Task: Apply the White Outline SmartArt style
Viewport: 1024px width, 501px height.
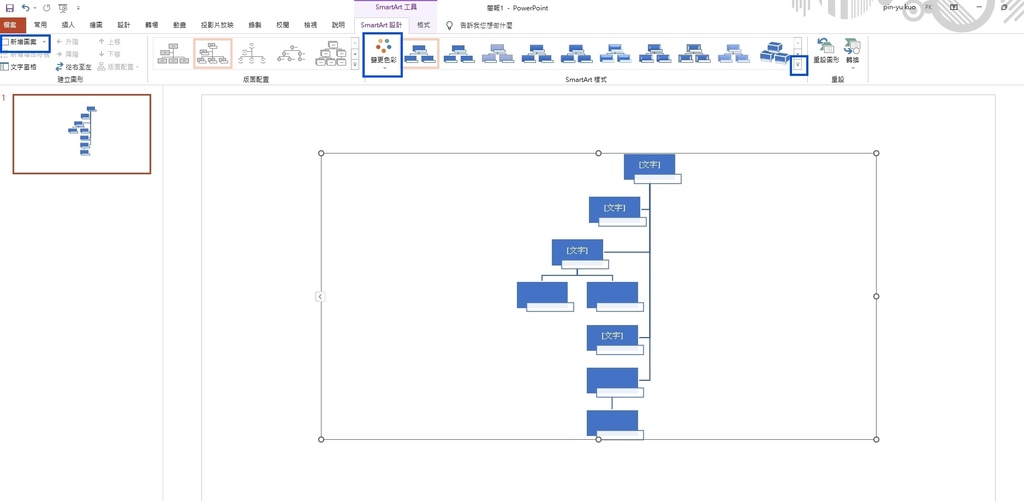Action: [x=459, y=54]
